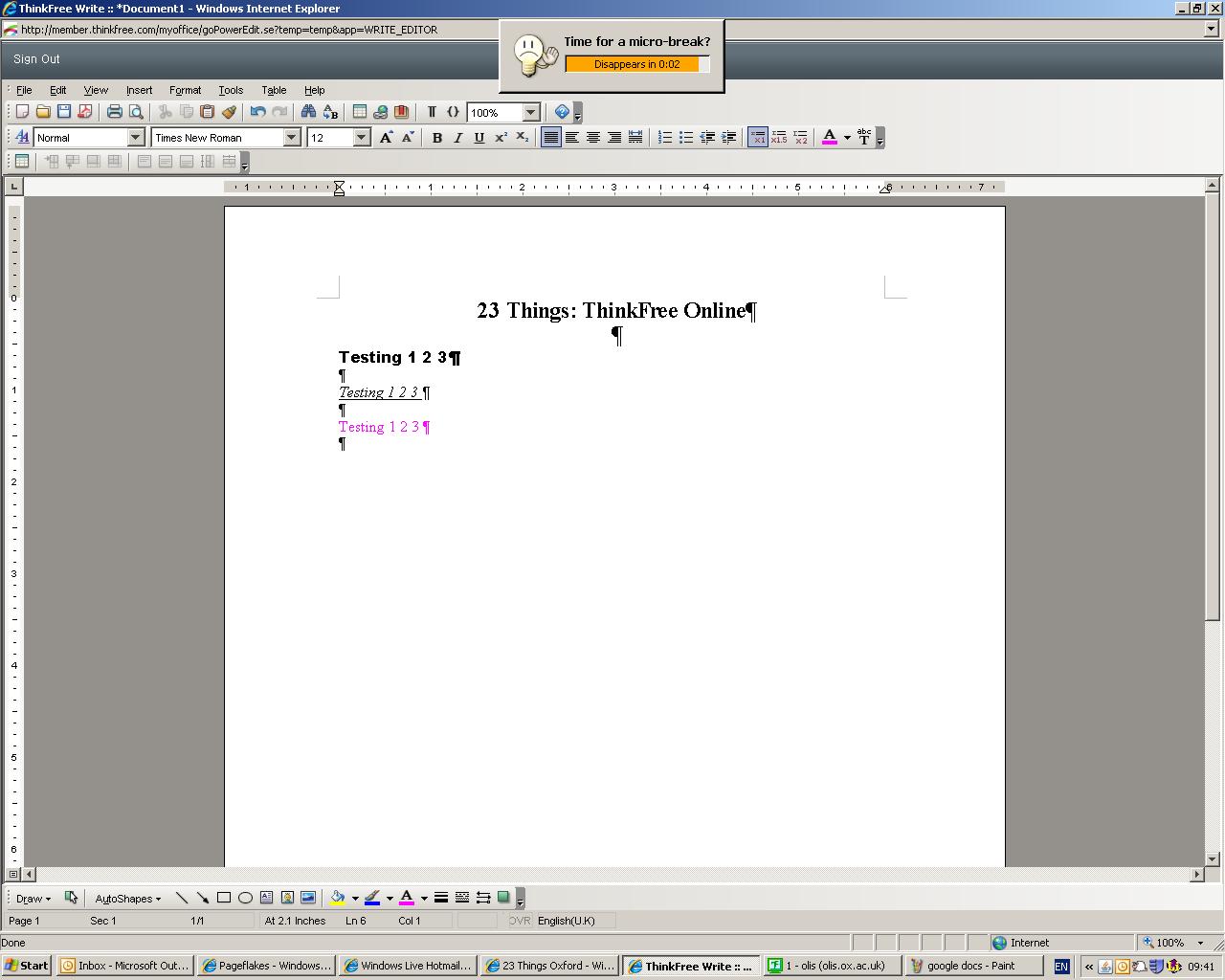This screenshot has width=1225, height=980.
Task: Start a numbered list
Action: click(x=665, y=138)
